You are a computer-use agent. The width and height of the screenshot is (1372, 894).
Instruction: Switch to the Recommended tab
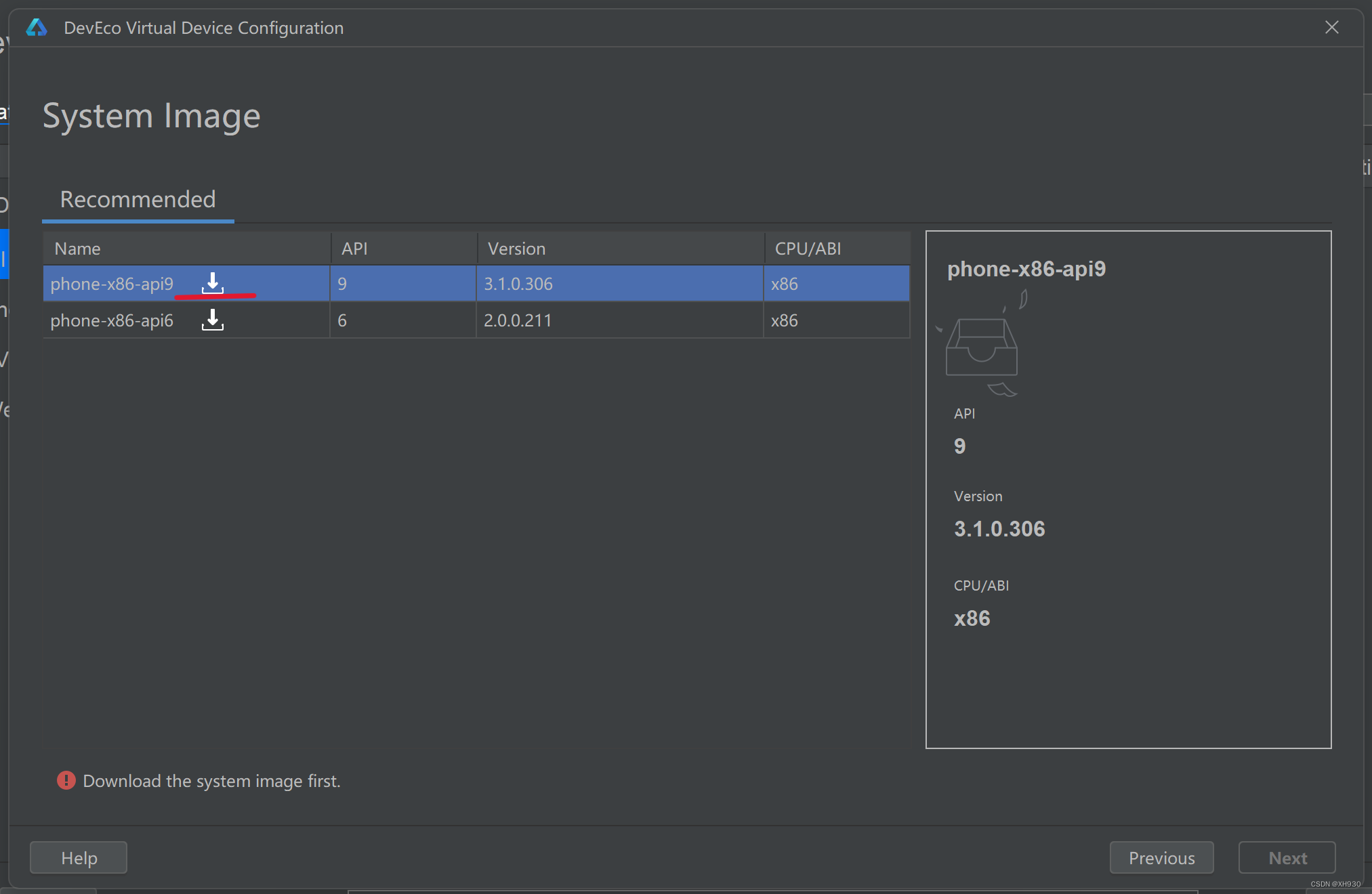[x=138, y=200]
